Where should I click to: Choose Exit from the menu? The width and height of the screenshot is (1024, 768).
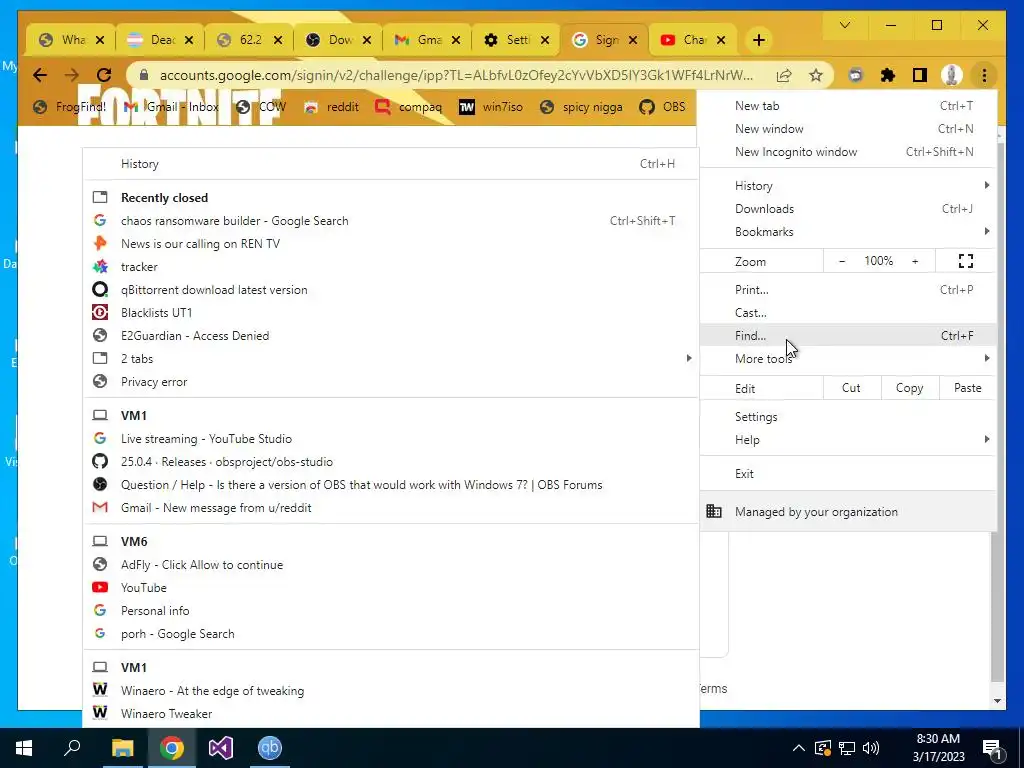pos(848,474)
